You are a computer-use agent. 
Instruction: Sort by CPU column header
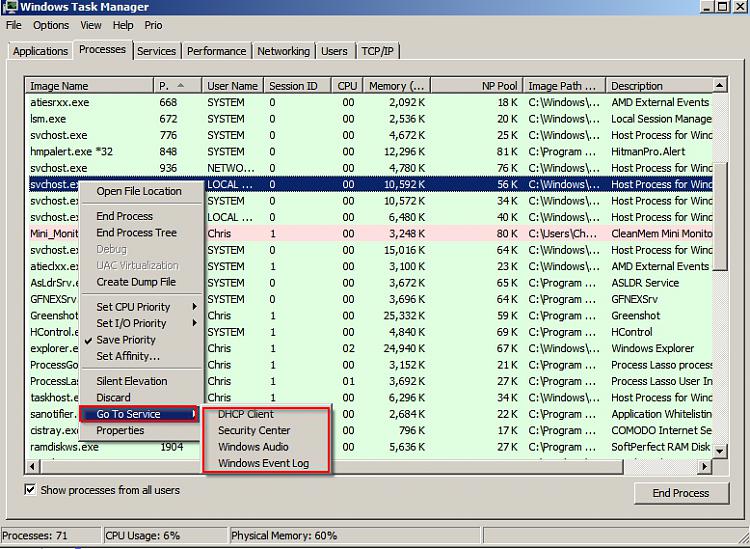(x=347, y=86)
